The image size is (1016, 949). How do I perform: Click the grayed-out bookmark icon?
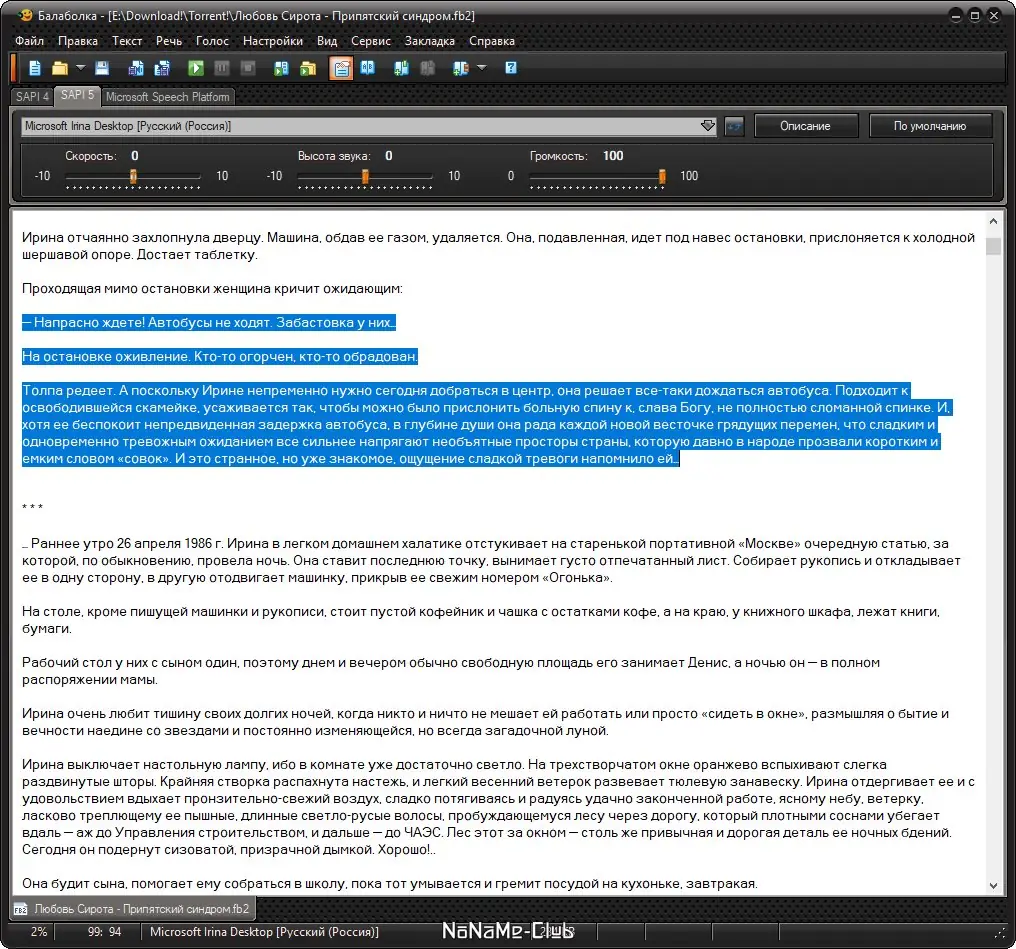pyautogui.click(x=427, y=68)
